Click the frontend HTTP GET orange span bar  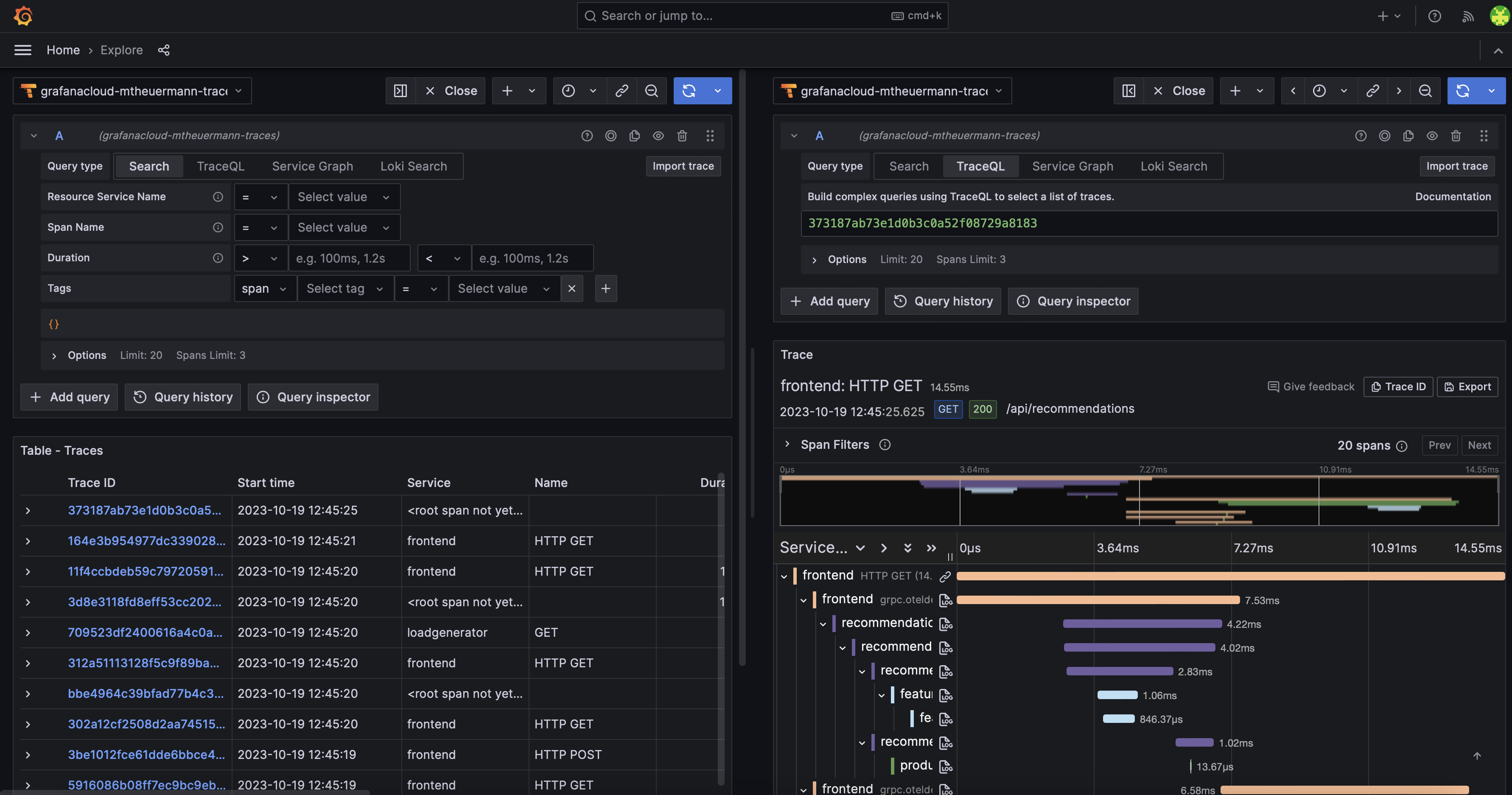(1231, 576)
